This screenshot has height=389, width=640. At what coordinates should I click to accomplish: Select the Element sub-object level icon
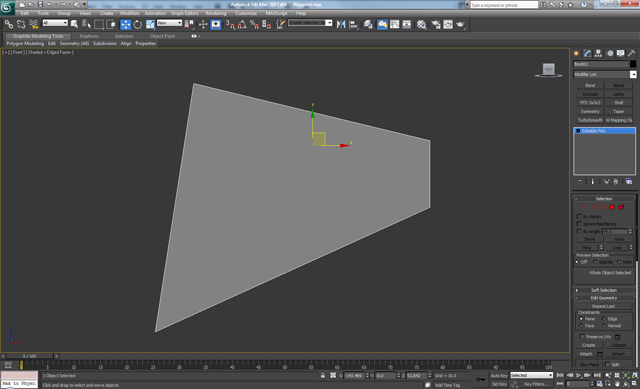621,207
